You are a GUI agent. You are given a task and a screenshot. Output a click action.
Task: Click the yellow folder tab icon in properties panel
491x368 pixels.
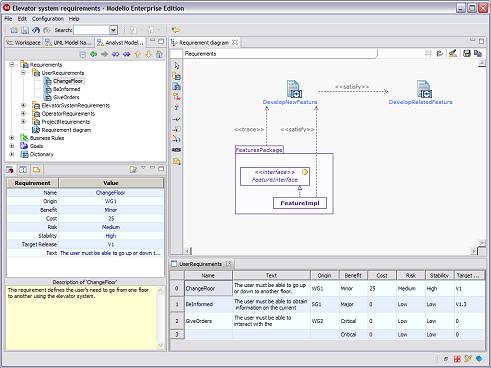point(36,170)
